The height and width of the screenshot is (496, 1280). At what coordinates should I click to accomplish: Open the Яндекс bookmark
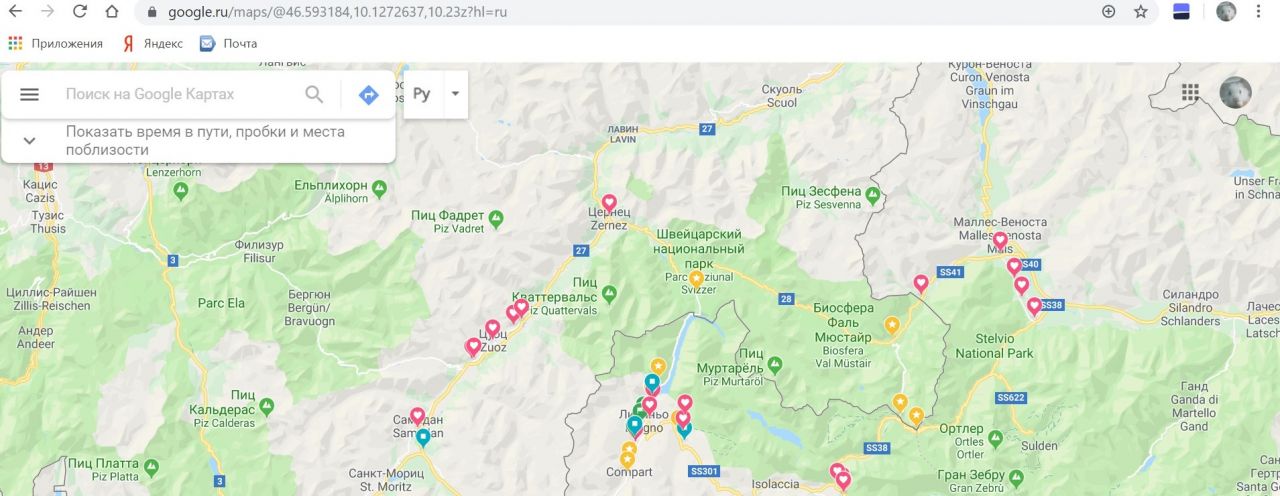pos(153,44)
